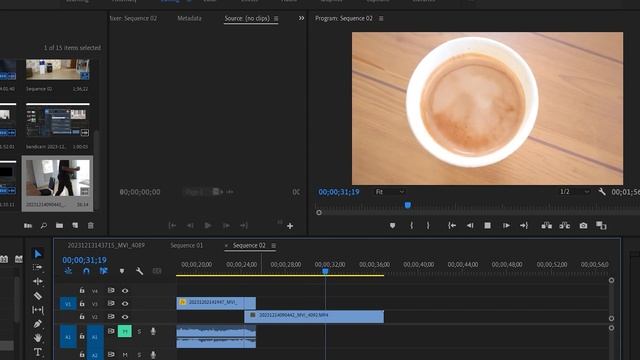The image size is (640, 360).
Task: Open the Fit zoom level dropdown
Action: [390, 191]
